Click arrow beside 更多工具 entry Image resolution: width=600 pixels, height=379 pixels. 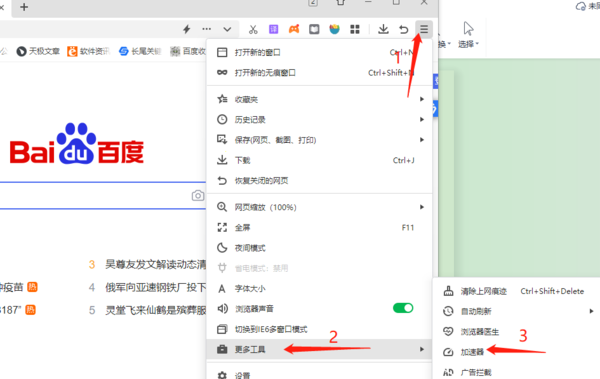tap(422, 349)
